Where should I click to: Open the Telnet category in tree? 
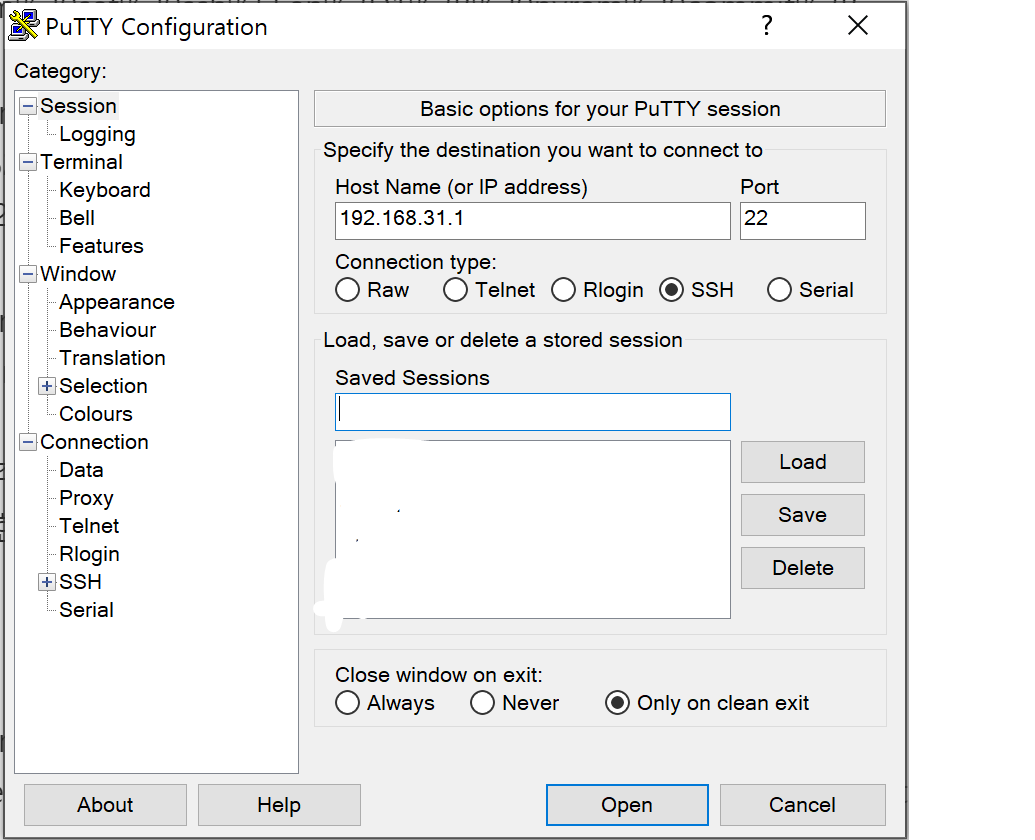[89, 526]
